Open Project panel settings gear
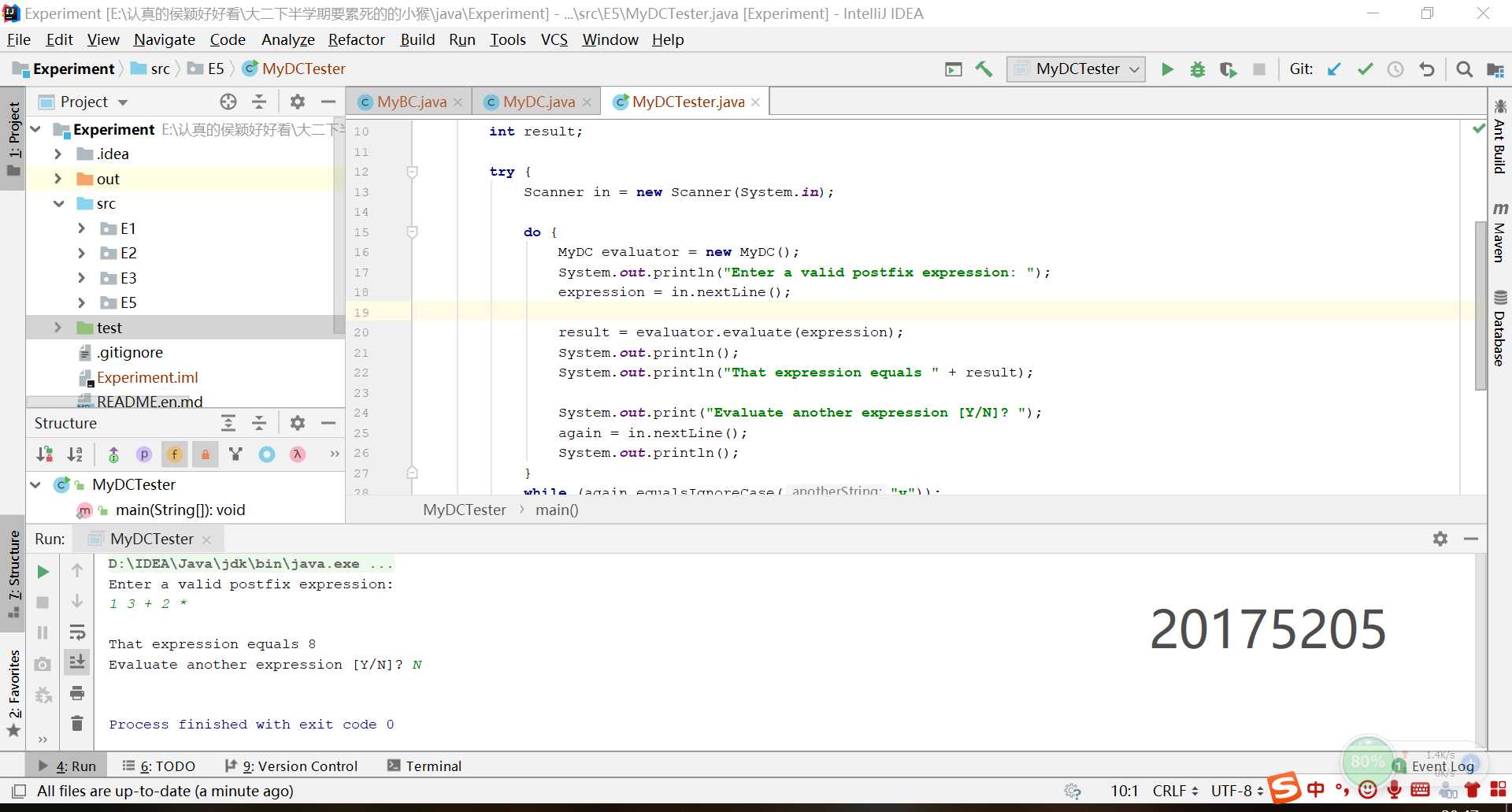The height and width of the screenshot is (812, 1512). 297,102
